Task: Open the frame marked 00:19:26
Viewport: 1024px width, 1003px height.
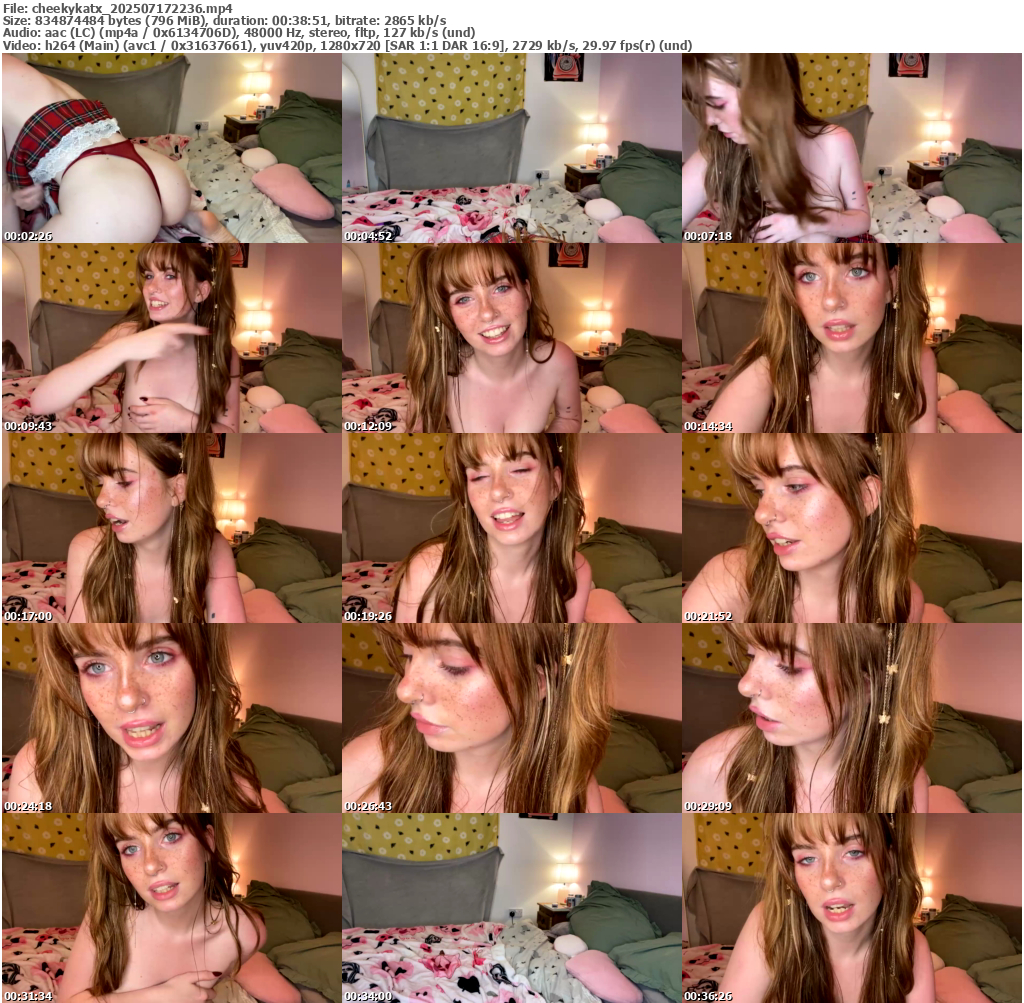Action: [x=511, y=528]
